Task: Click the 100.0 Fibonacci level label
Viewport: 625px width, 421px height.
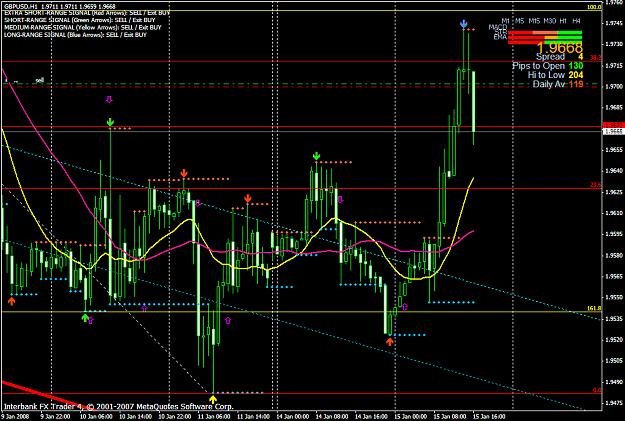Action: point(594,7)
